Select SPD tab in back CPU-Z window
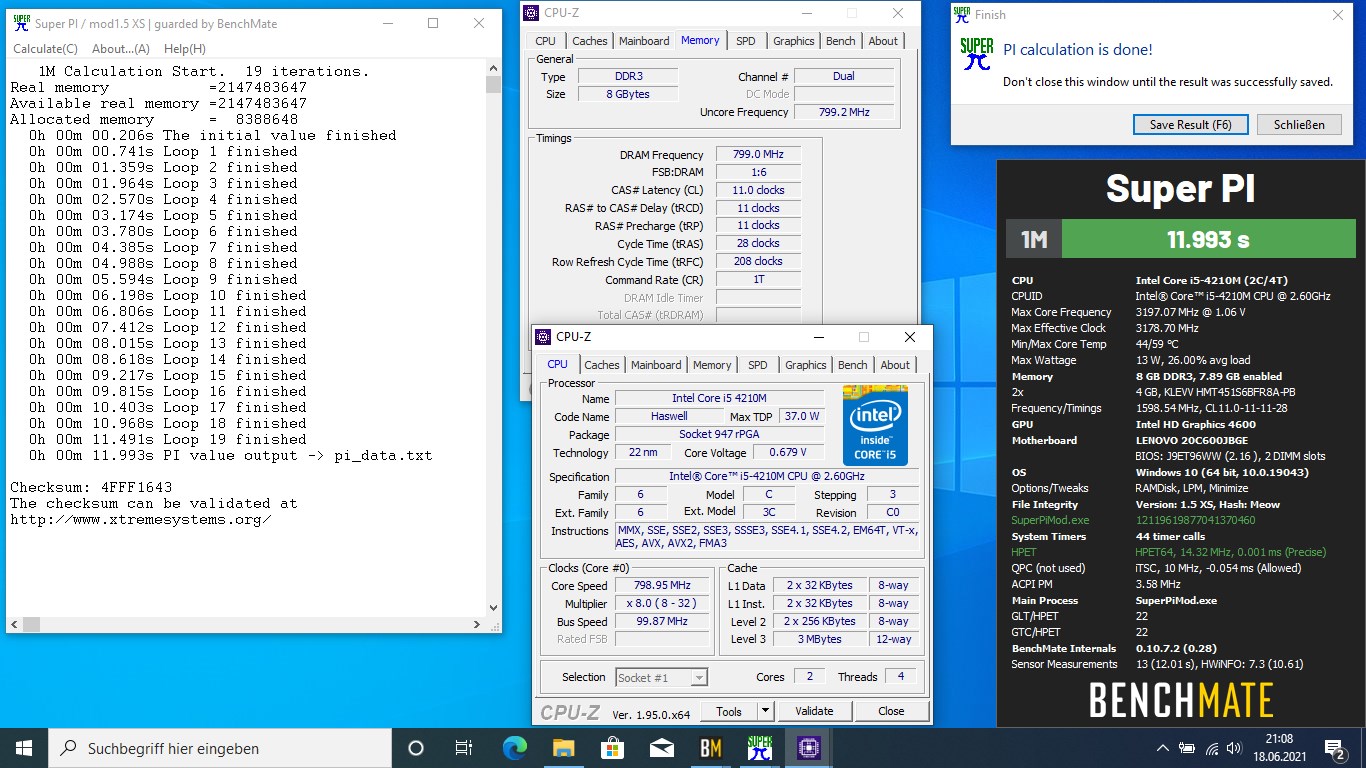The width and height of the screenshot is (1366, 768). tap(746, 41)
